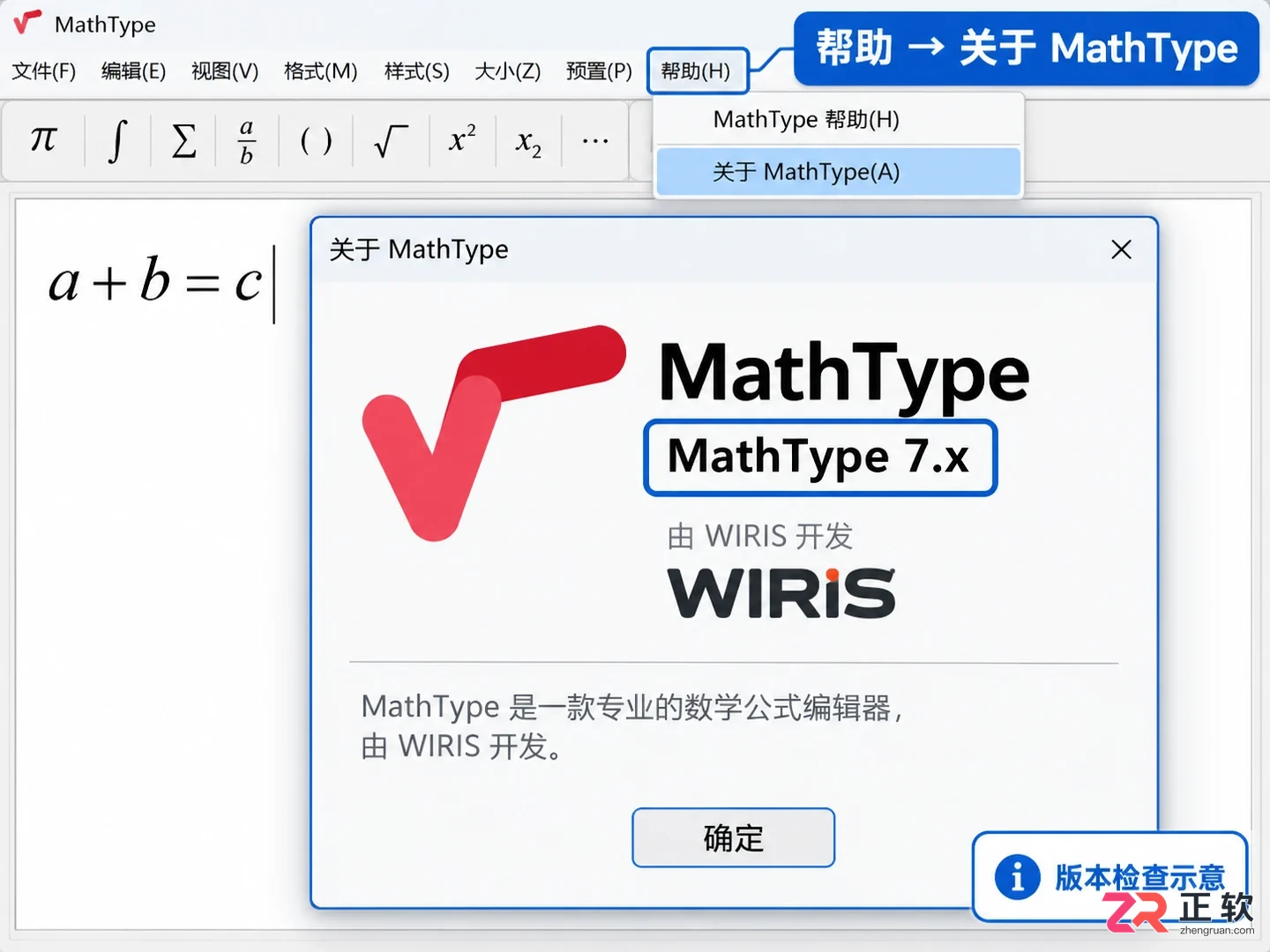Viewport: 1270px width, 952px height.
Task: Open the 视图(V) menu
Action: pos(225,71)
